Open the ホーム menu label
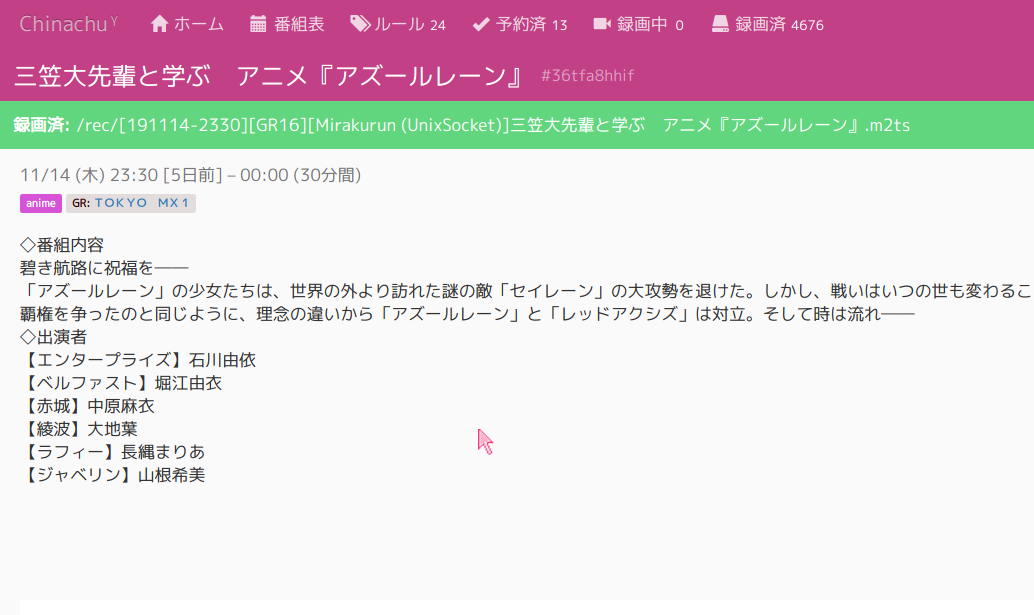The image size is (1034, 615). 199,24
